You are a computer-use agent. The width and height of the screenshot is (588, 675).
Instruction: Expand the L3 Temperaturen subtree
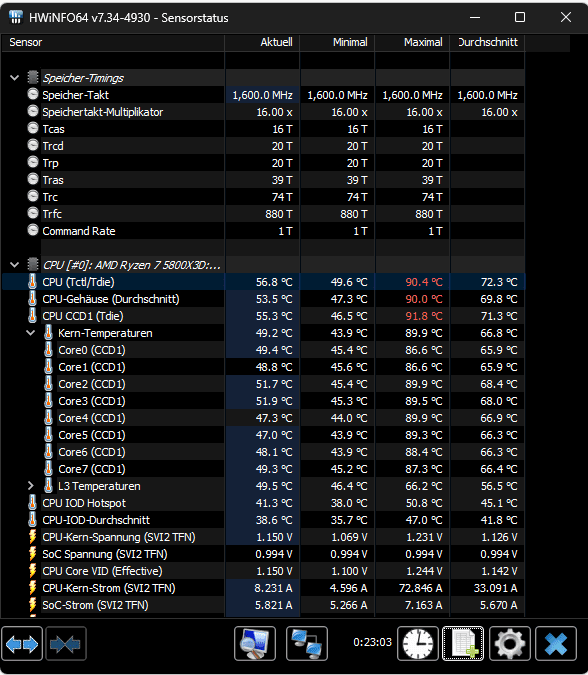(x=31, y=486)
